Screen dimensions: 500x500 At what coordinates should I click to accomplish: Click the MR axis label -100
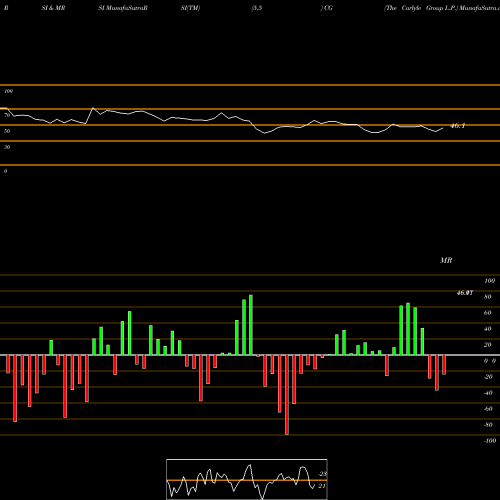click(489, 441)
